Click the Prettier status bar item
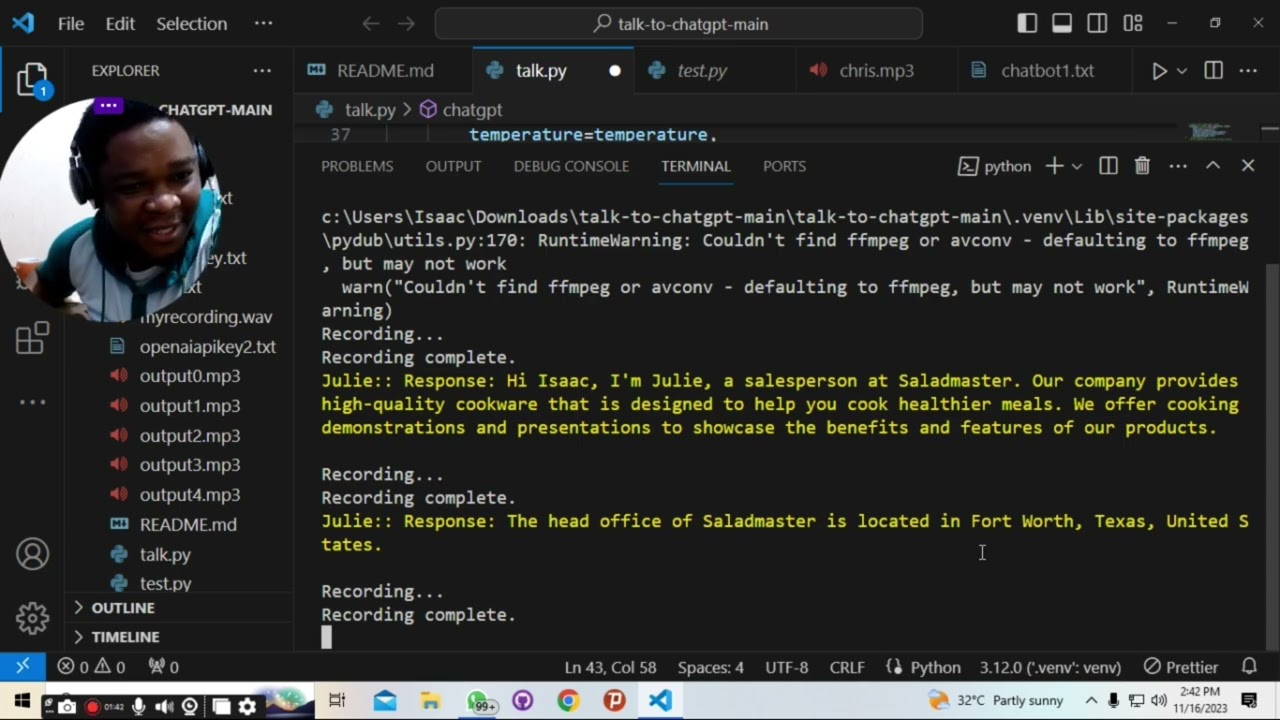1280x720 pixels. tap(1181, 667)
